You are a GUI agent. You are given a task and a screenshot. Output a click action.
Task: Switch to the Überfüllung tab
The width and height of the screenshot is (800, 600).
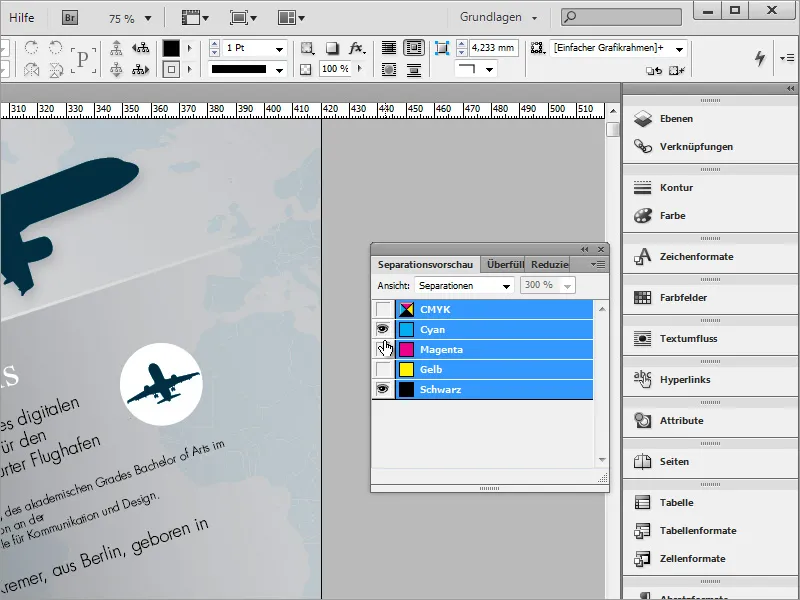click(505, 265)
